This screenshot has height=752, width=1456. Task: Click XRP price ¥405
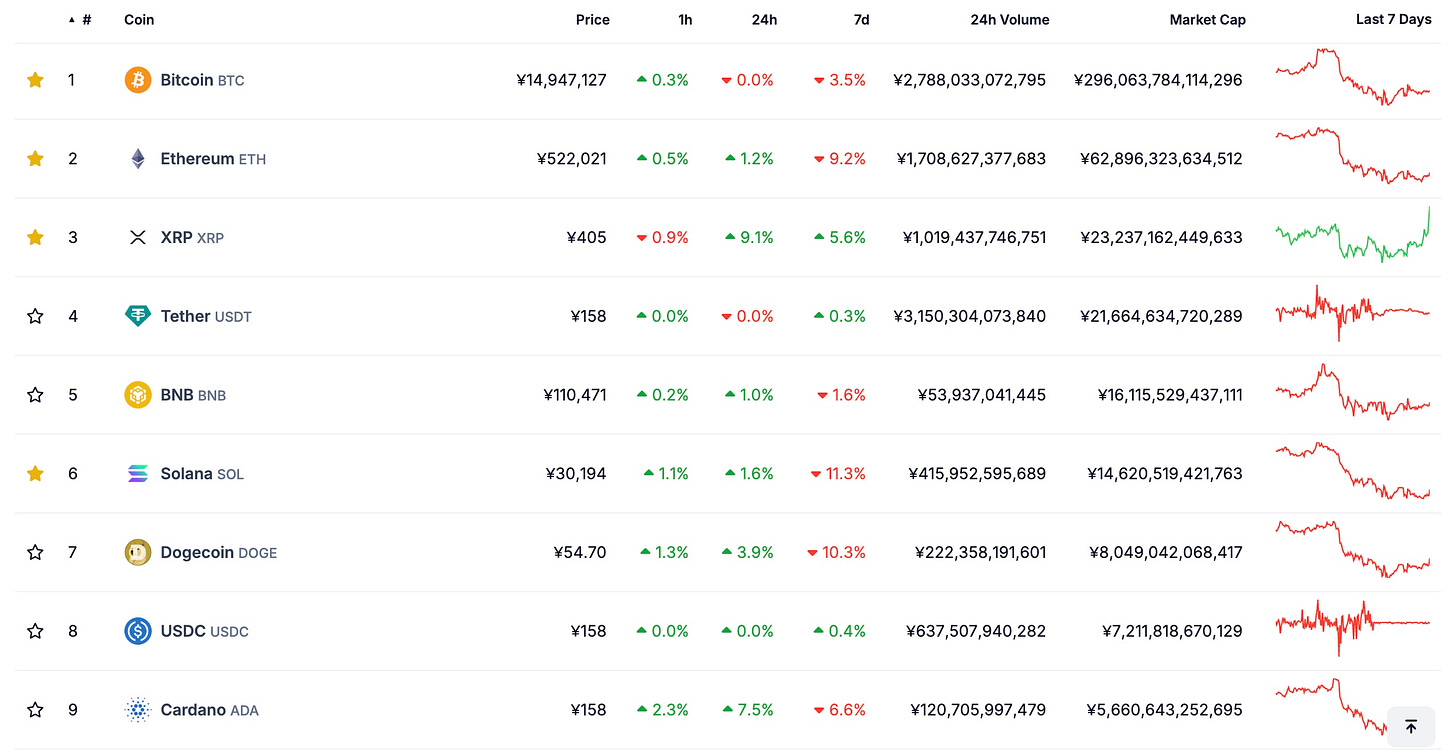click(x=586, y=238)
